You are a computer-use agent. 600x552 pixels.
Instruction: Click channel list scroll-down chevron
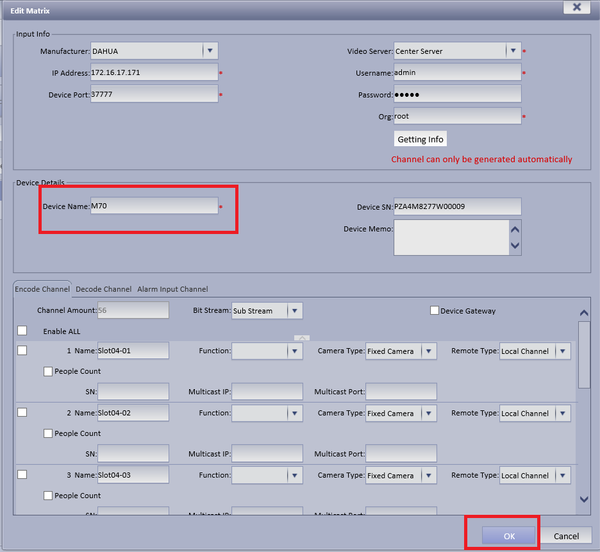[584, 499]
